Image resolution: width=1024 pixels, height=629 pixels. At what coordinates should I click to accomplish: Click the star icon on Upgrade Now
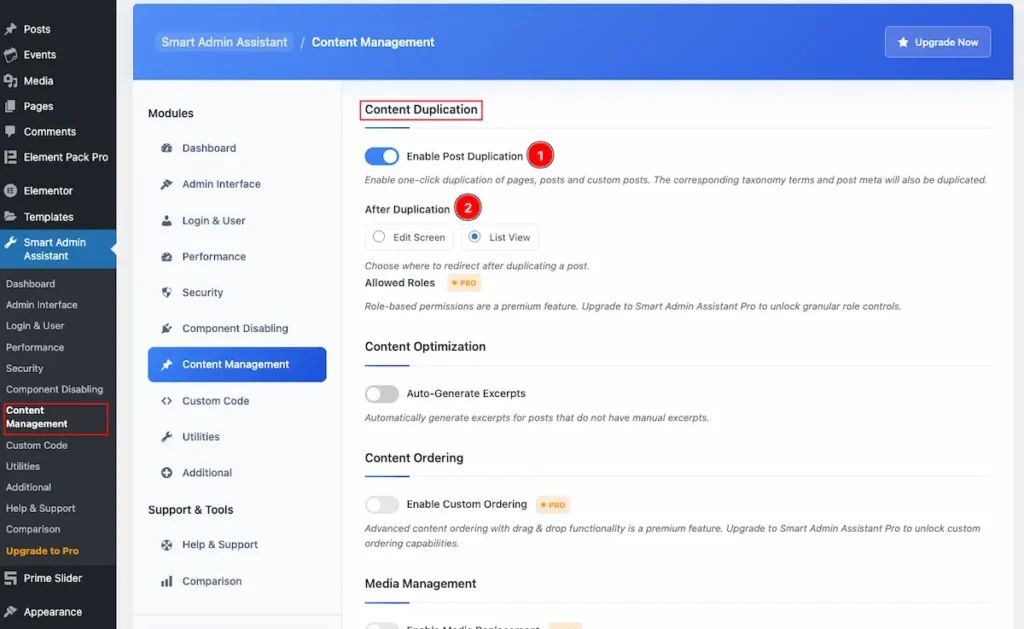(903, 42)
